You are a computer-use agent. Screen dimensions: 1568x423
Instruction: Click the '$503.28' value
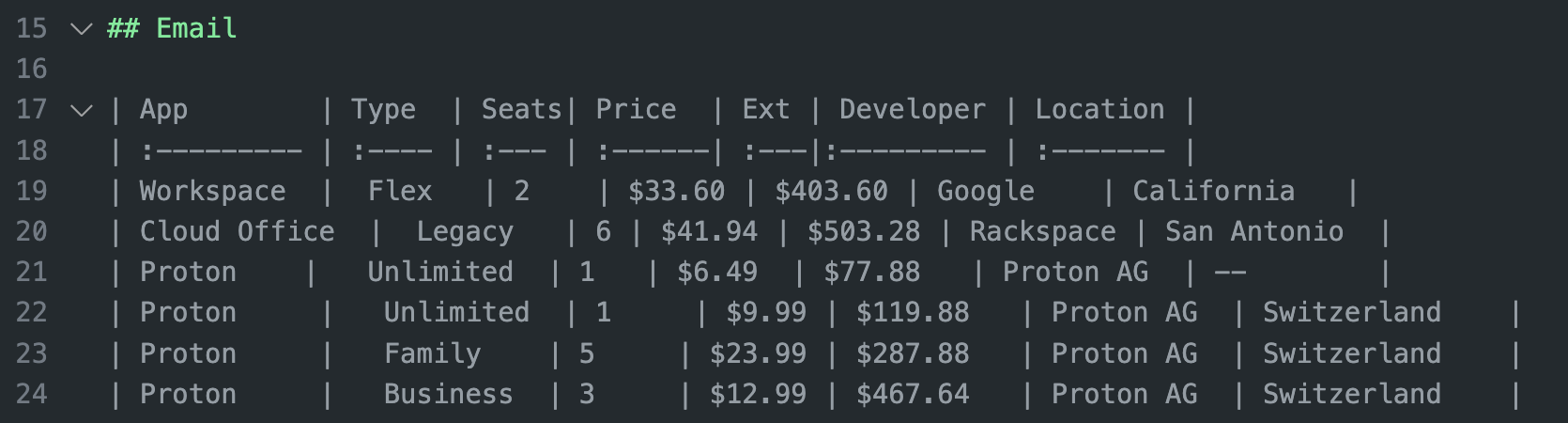pyautogui.click(x=864, y=232)
